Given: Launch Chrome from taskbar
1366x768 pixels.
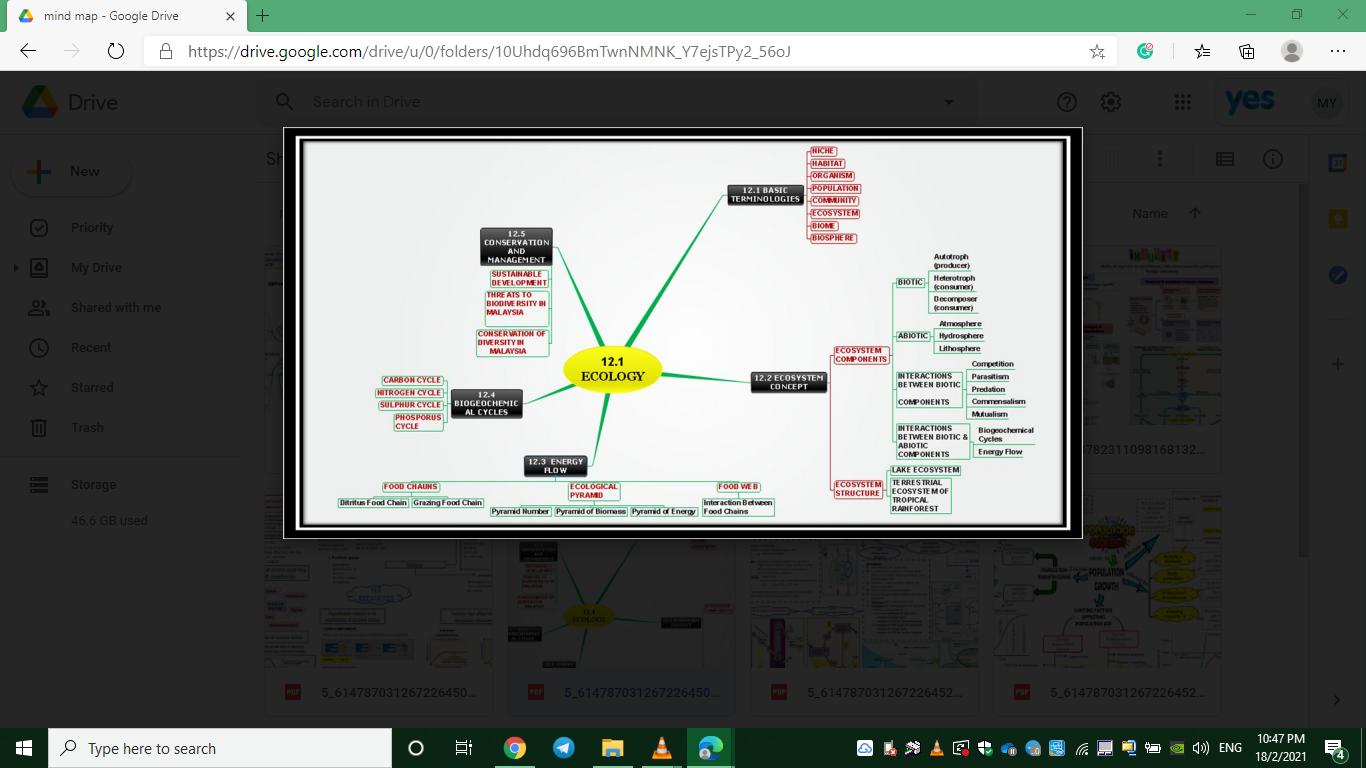Looking at the screenshot, I should pyautogui.click(x=515, y=748).
